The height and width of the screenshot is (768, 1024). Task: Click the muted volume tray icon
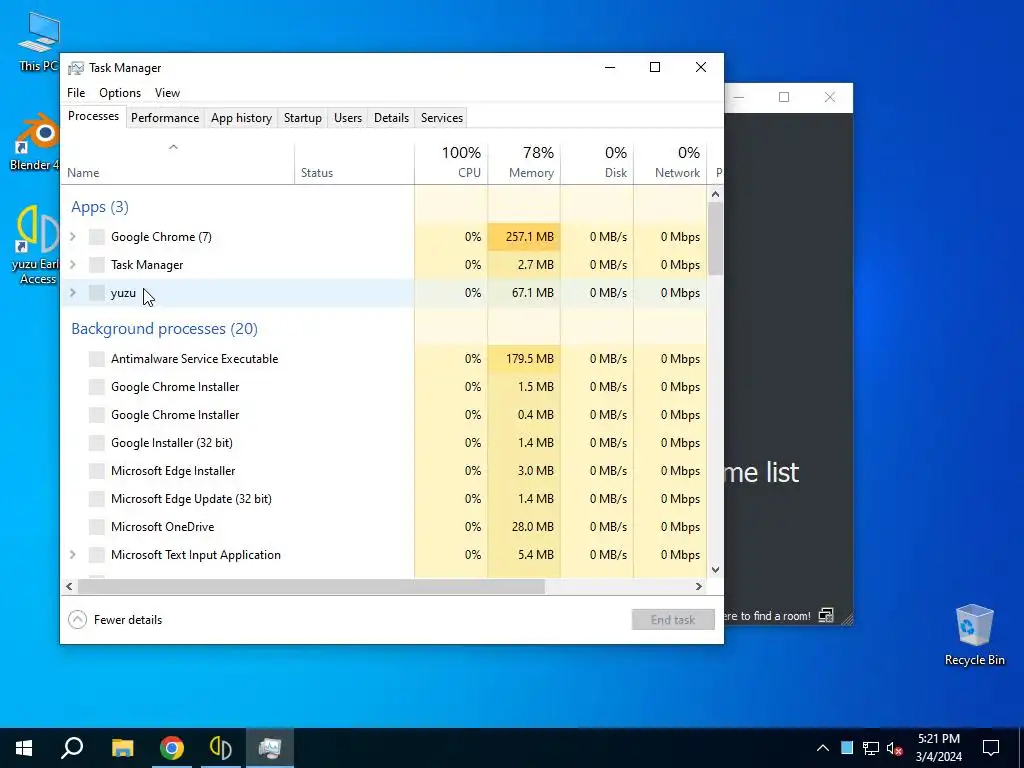pos(895,748)
